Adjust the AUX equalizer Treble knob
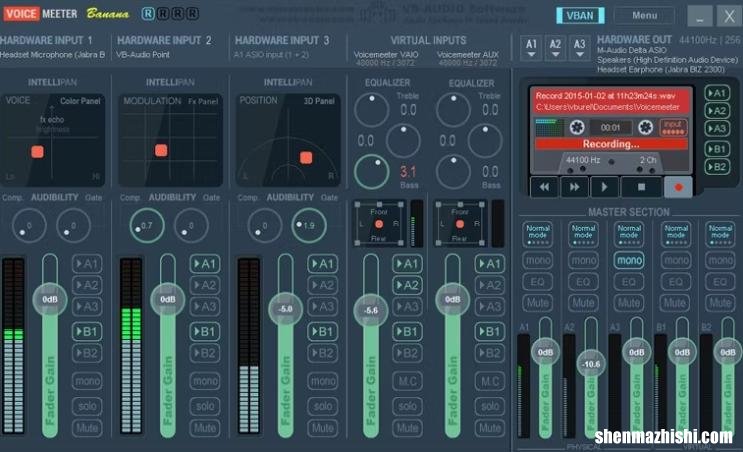743x452 pixels. click(x=453, y=109)
